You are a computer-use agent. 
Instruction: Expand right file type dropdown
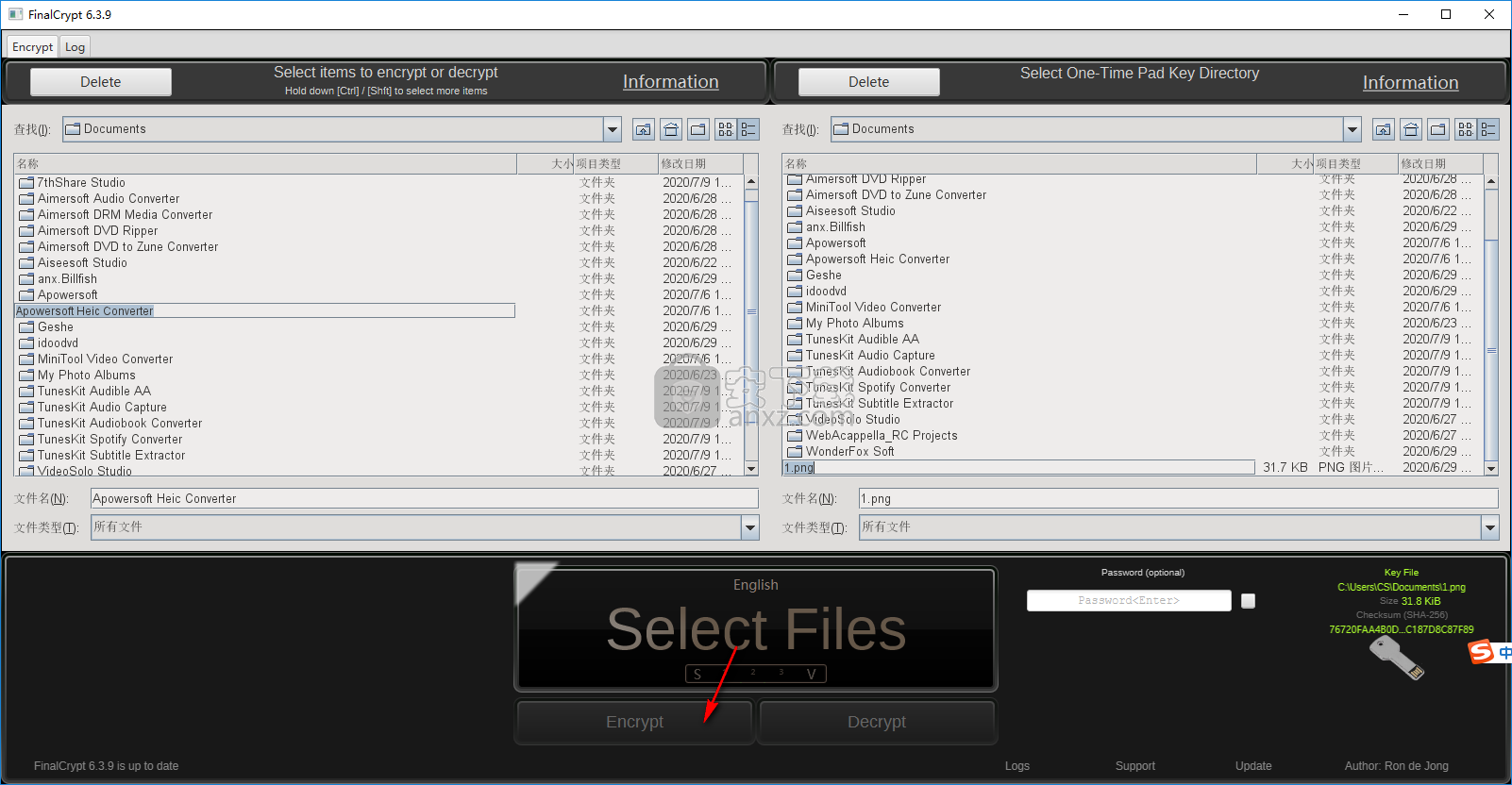[x=1490, y=527]
